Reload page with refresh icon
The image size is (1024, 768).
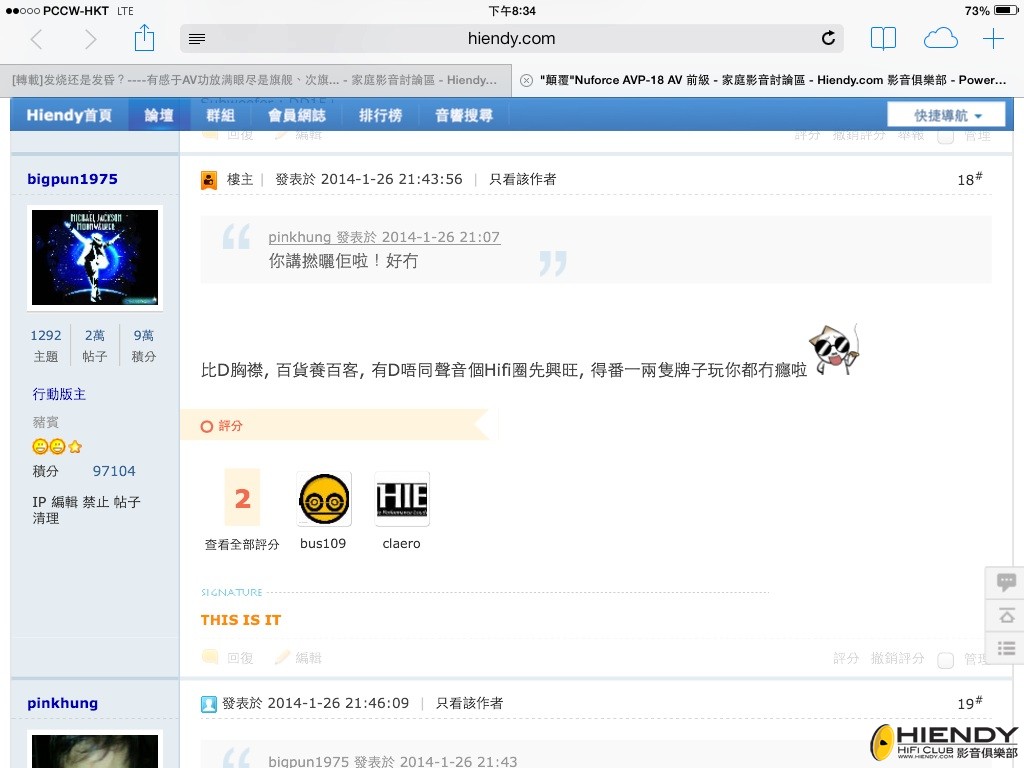tap(828, 39)
